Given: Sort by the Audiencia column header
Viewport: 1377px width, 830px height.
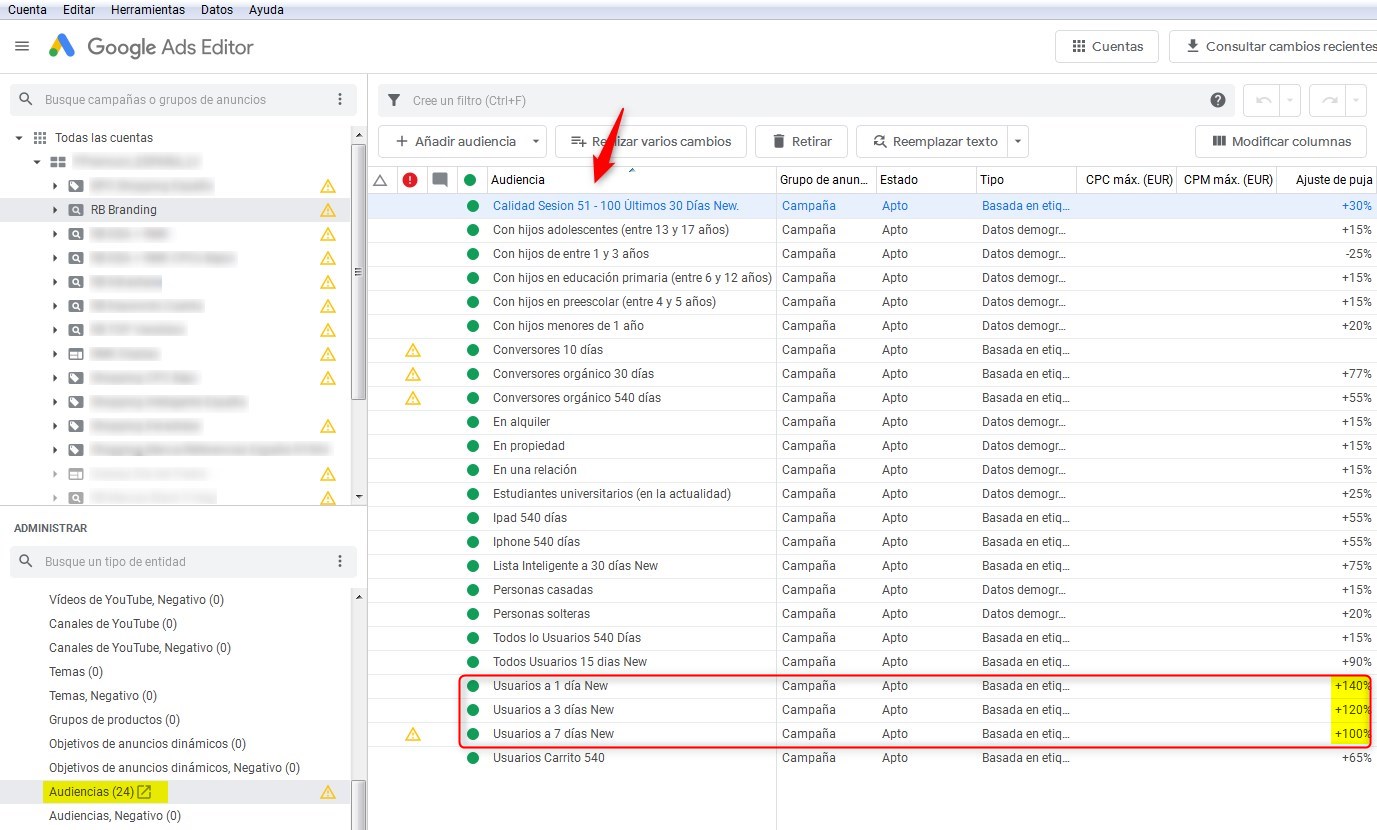Looking at the screenshot, I should pyautogui.click(x=631, y=180).
